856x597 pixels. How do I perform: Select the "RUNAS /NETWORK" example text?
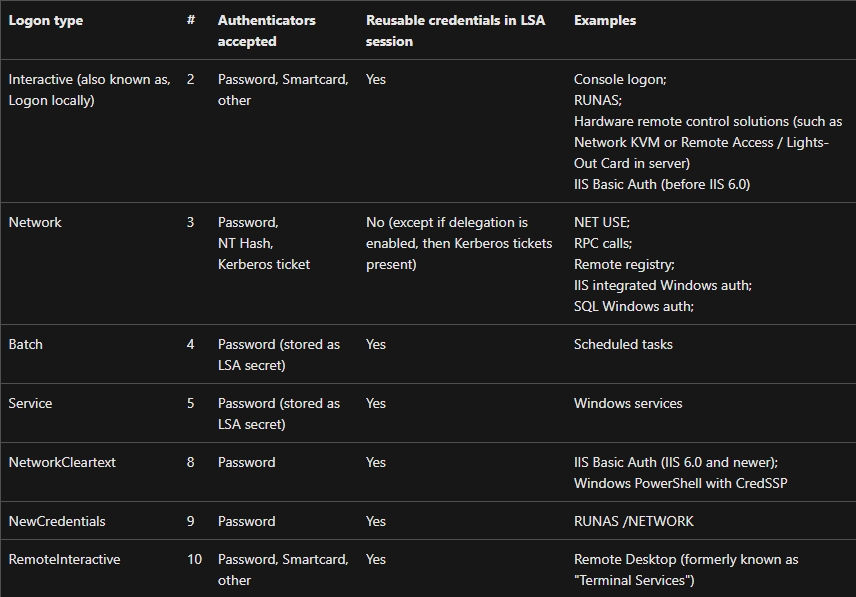(633, 521)
